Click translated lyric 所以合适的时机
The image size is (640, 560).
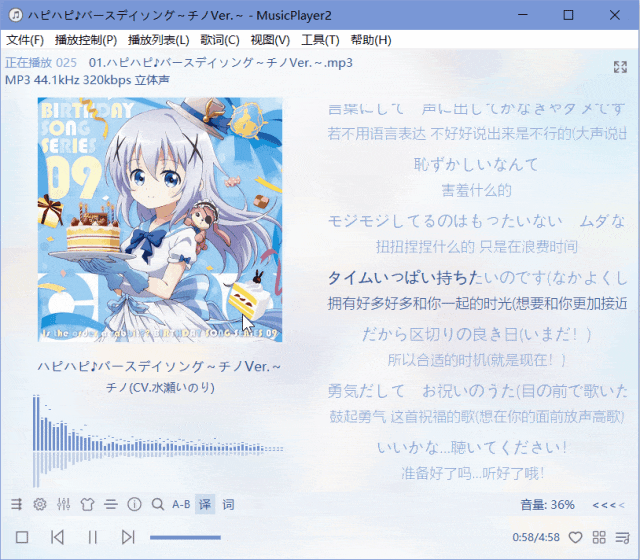(x=476, y=360)
